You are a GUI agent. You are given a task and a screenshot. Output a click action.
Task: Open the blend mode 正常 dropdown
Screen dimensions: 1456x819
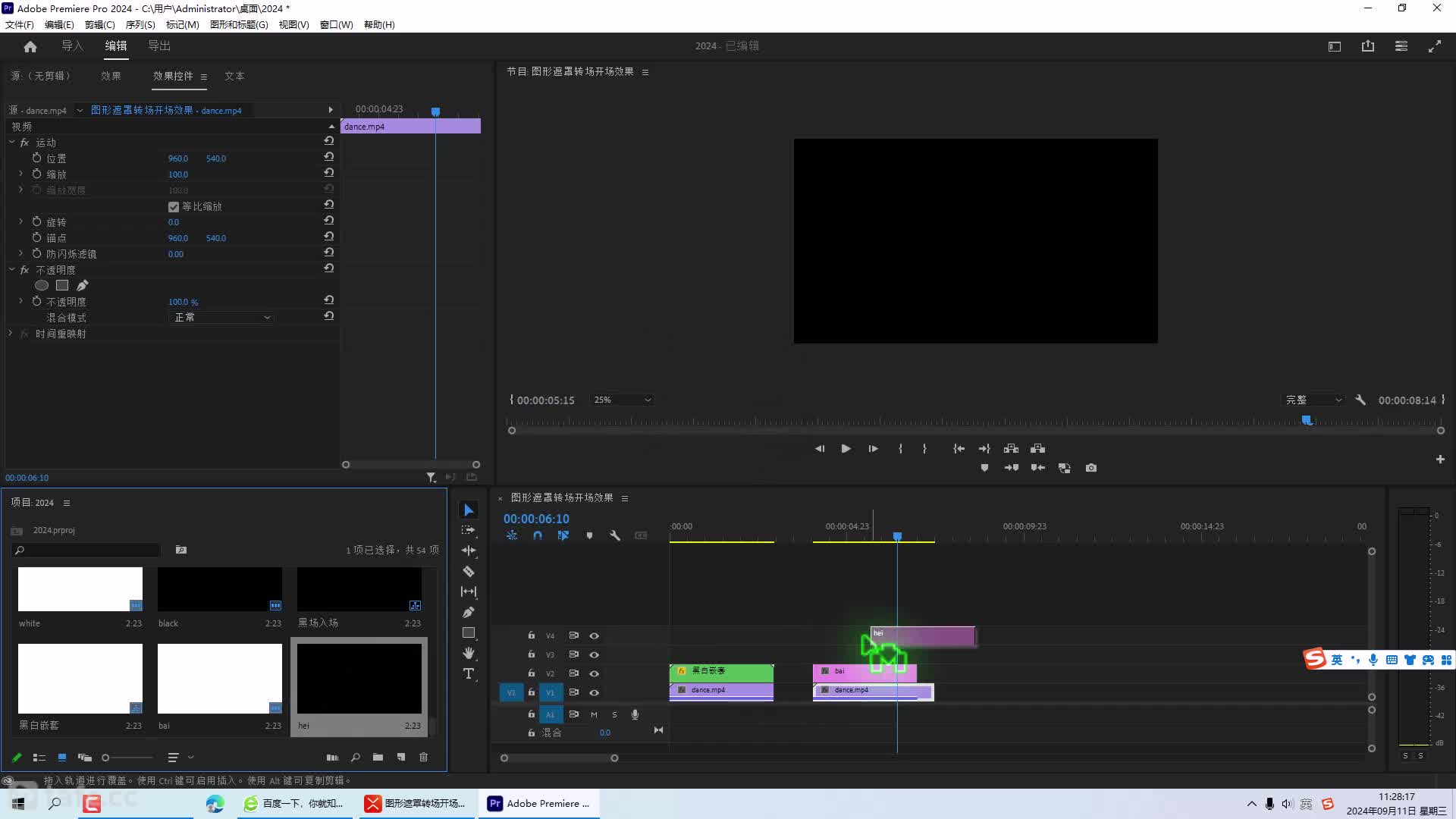tap(221, 317)
